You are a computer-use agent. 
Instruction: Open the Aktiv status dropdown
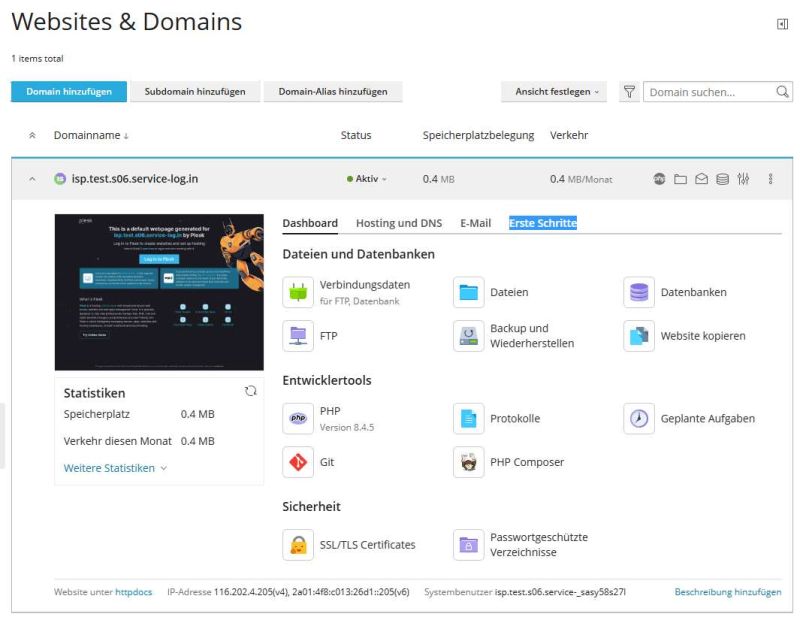pos(366,179)
